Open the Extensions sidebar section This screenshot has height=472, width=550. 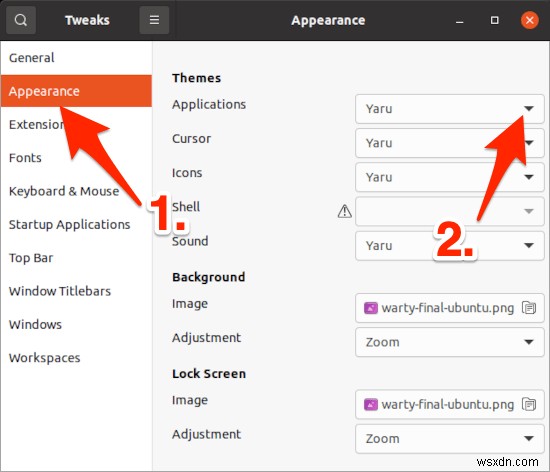pyautogui.click(x=76, y=124)
